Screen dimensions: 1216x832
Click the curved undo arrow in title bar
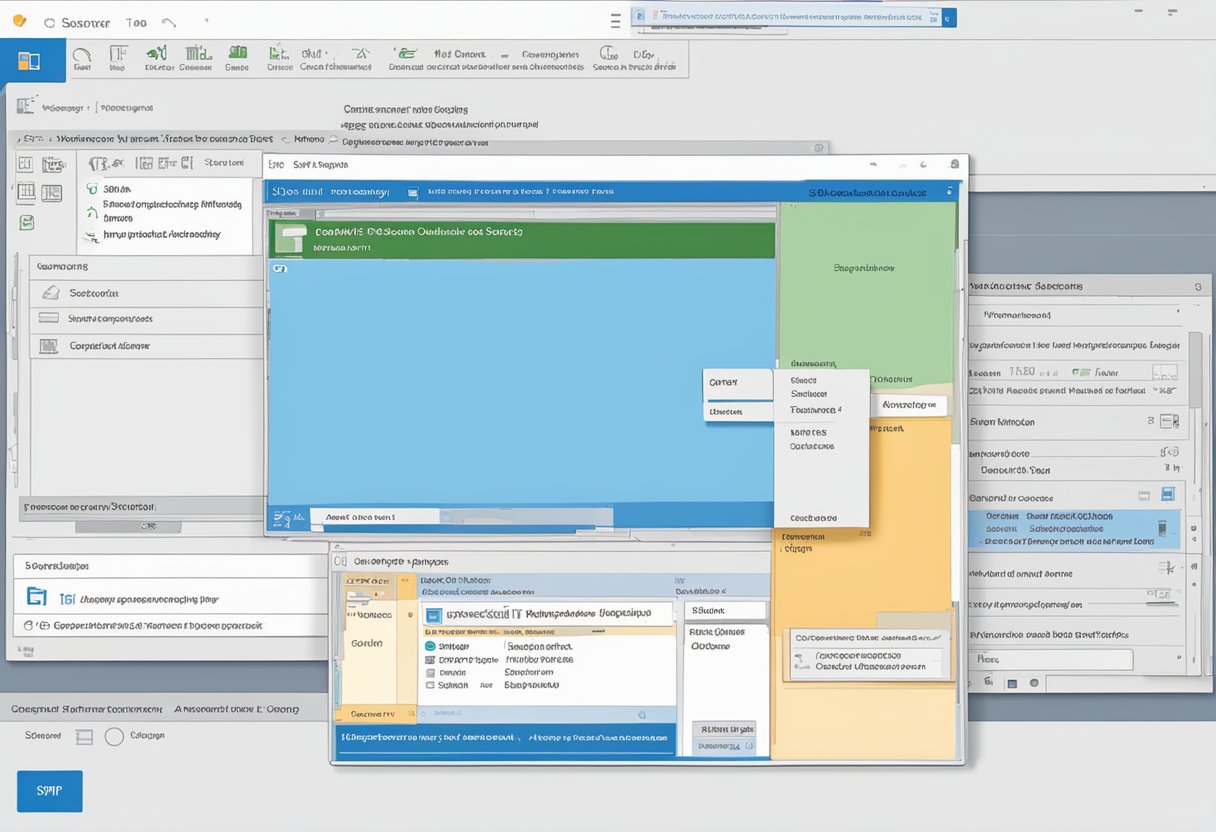(169, 21)
